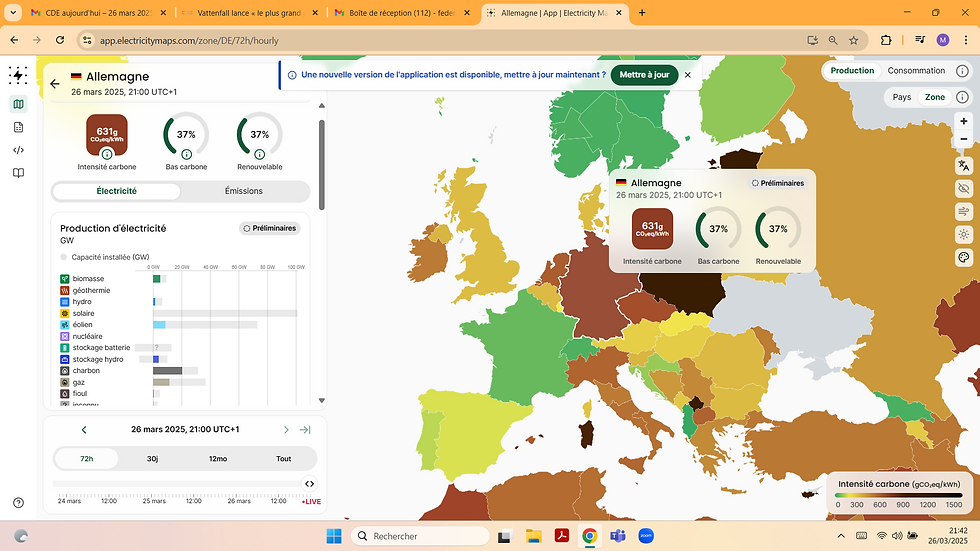Viewport: 980px width, 551px height.
Task: Open the Chrome extensions puzzle icon
Action: click(x=886, y=40)
